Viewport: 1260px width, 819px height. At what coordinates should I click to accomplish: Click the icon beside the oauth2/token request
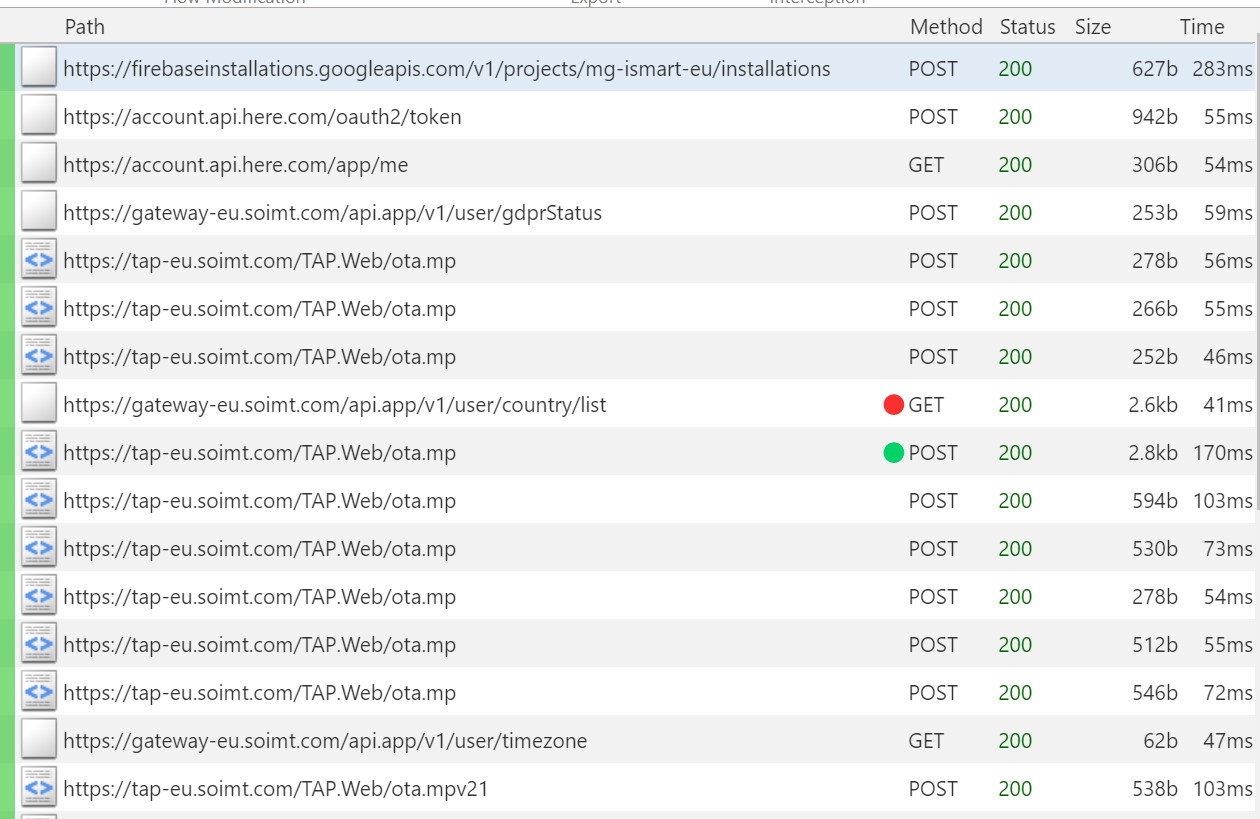(x=39, y=116)
